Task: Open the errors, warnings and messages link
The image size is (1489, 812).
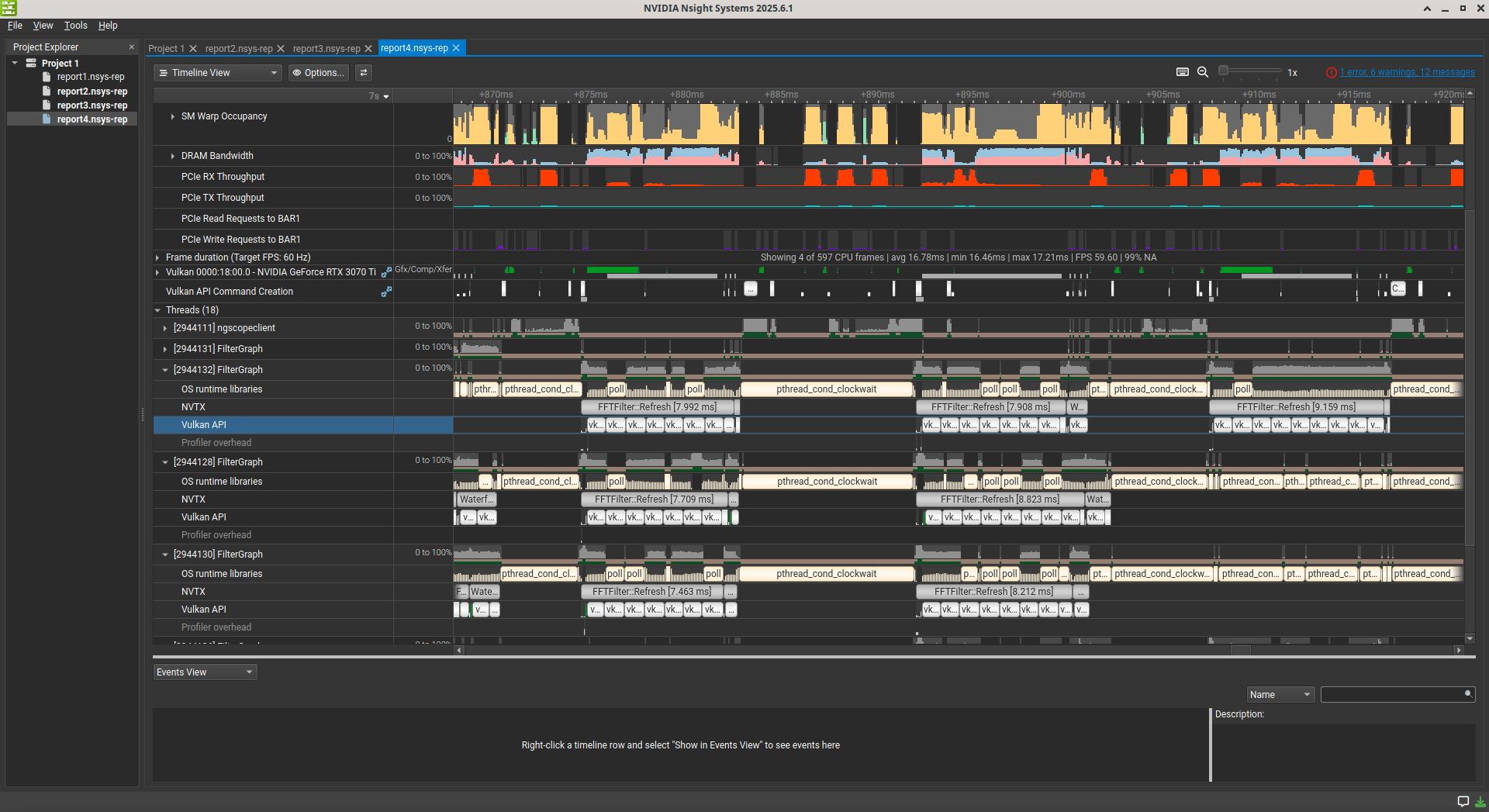Action: (1408, 72)
